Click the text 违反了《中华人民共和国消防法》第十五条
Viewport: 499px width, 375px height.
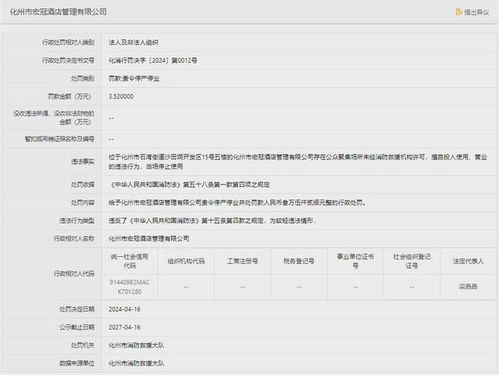(212, 220)
